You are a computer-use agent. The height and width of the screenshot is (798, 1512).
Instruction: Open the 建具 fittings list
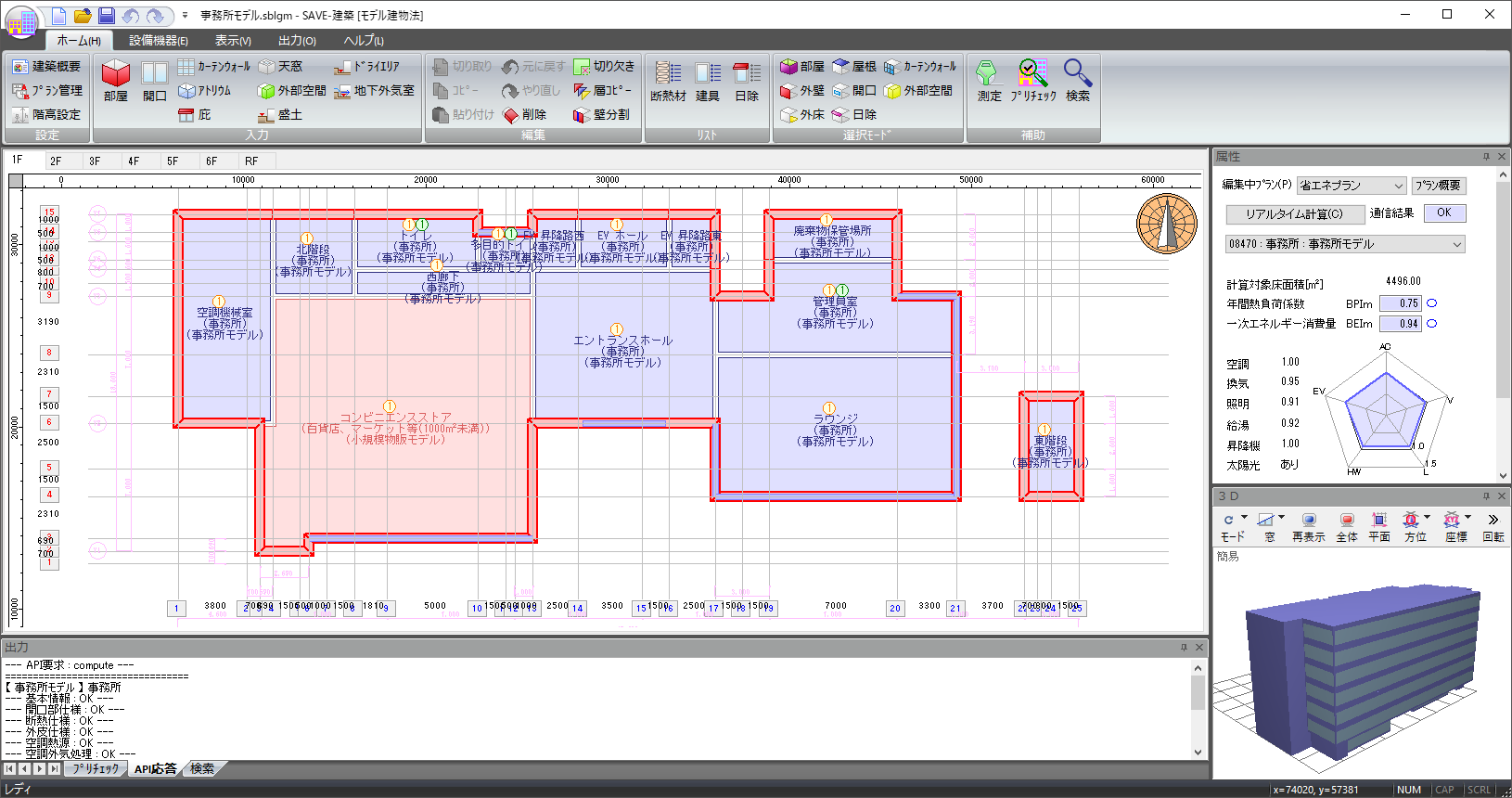(708, 80)
